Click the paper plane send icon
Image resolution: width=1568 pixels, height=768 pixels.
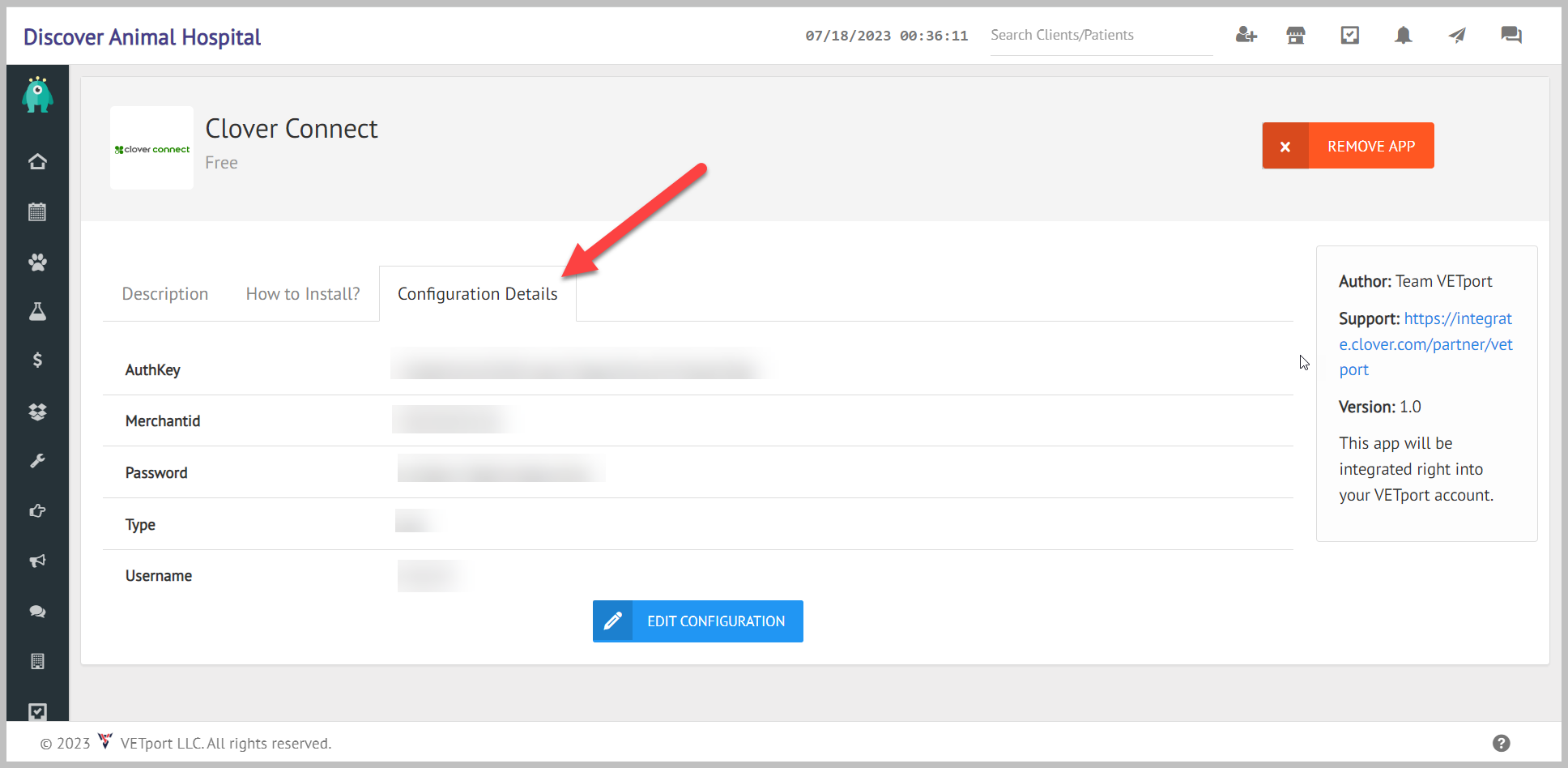coord(1457,35)
